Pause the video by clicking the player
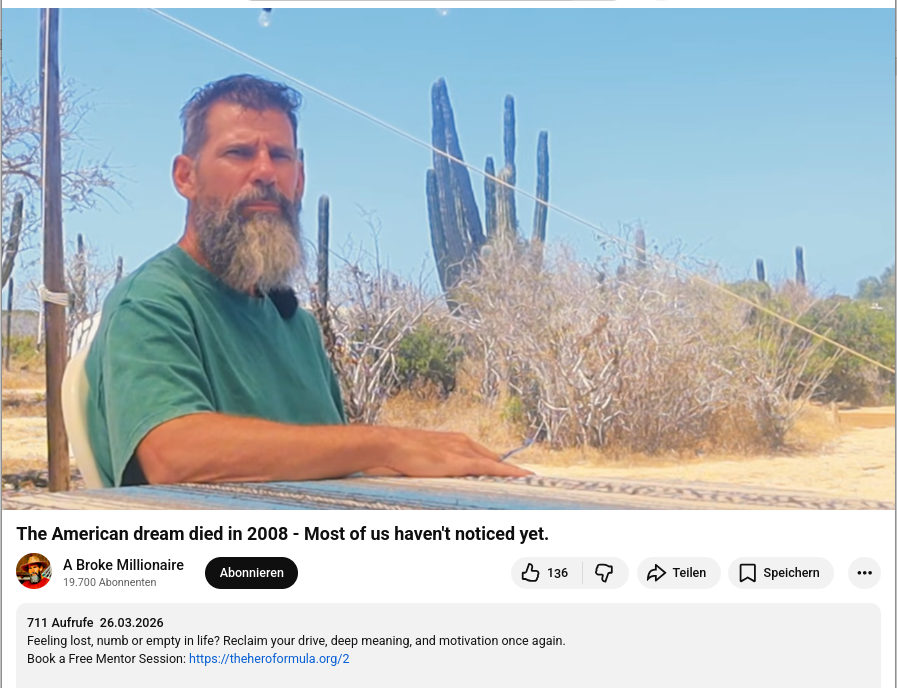Viewport: 897px width, 688px height. click(448, 259)
